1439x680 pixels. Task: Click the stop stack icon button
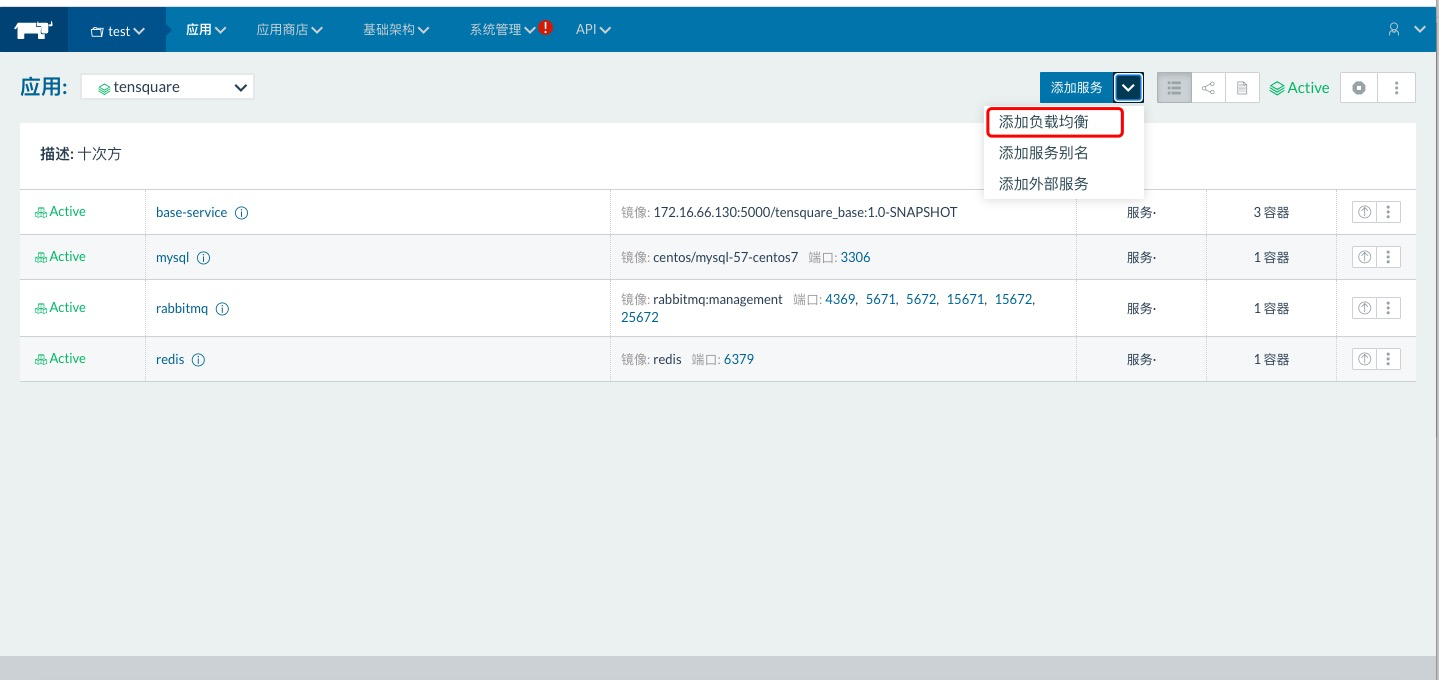coord(1359,88)
